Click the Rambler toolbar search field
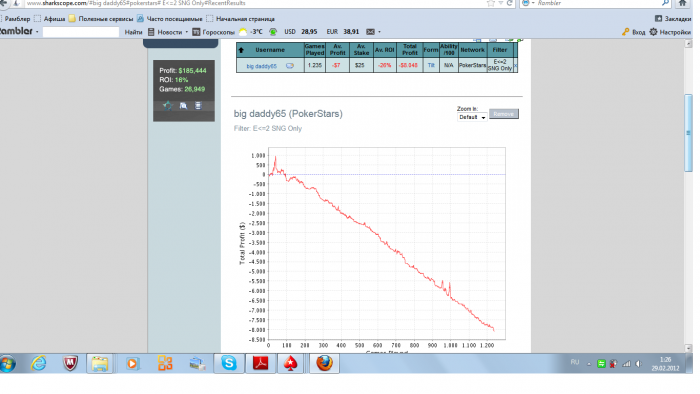 (x=81, y=32)
